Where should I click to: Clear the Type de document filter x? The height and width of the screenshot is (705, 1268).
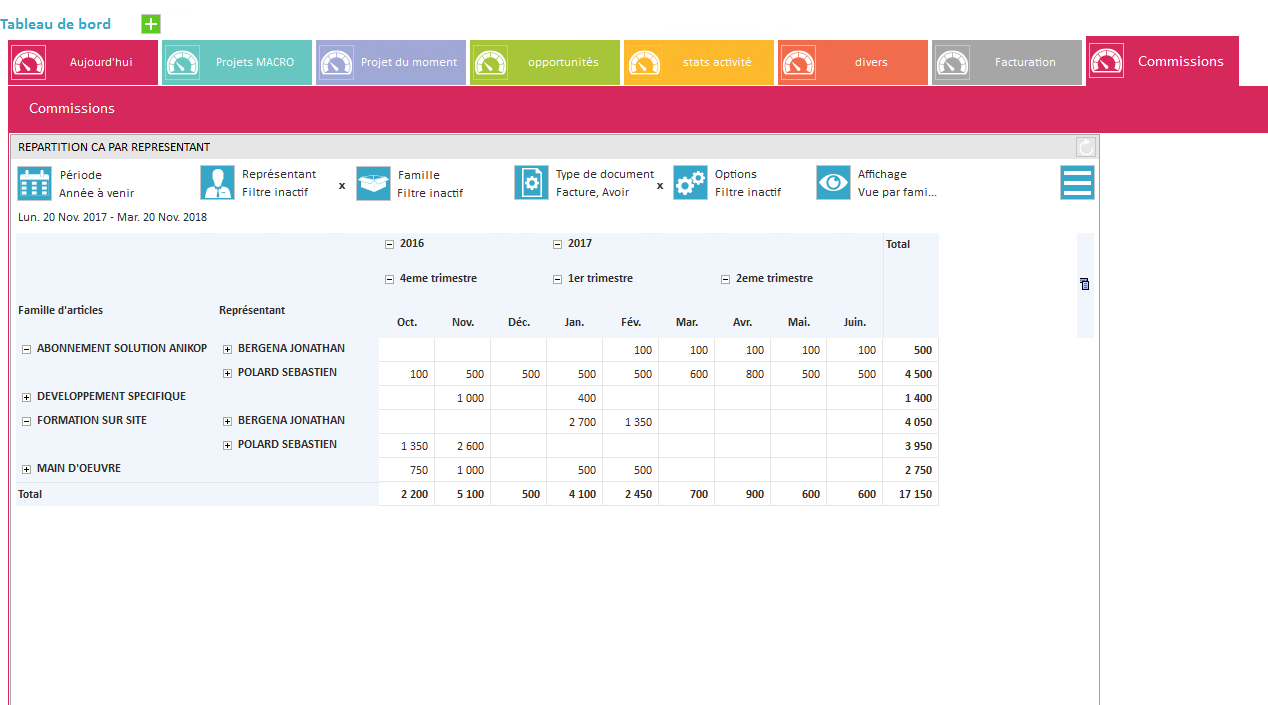(660, 185)
